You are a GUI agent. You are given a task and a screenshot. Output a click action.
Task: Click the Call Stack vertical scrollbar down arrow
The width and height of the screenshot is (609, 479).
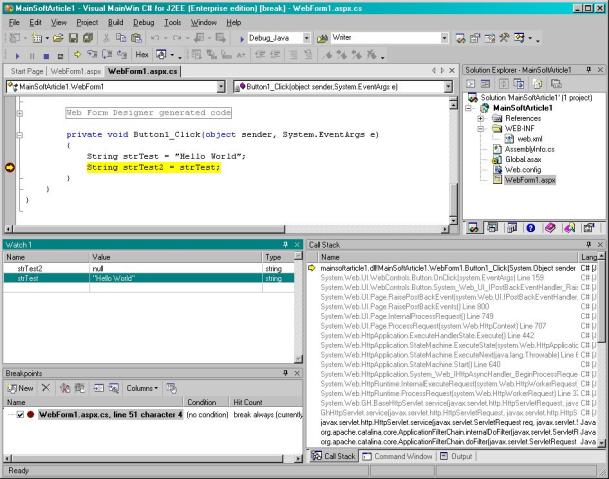coord(602,442)
